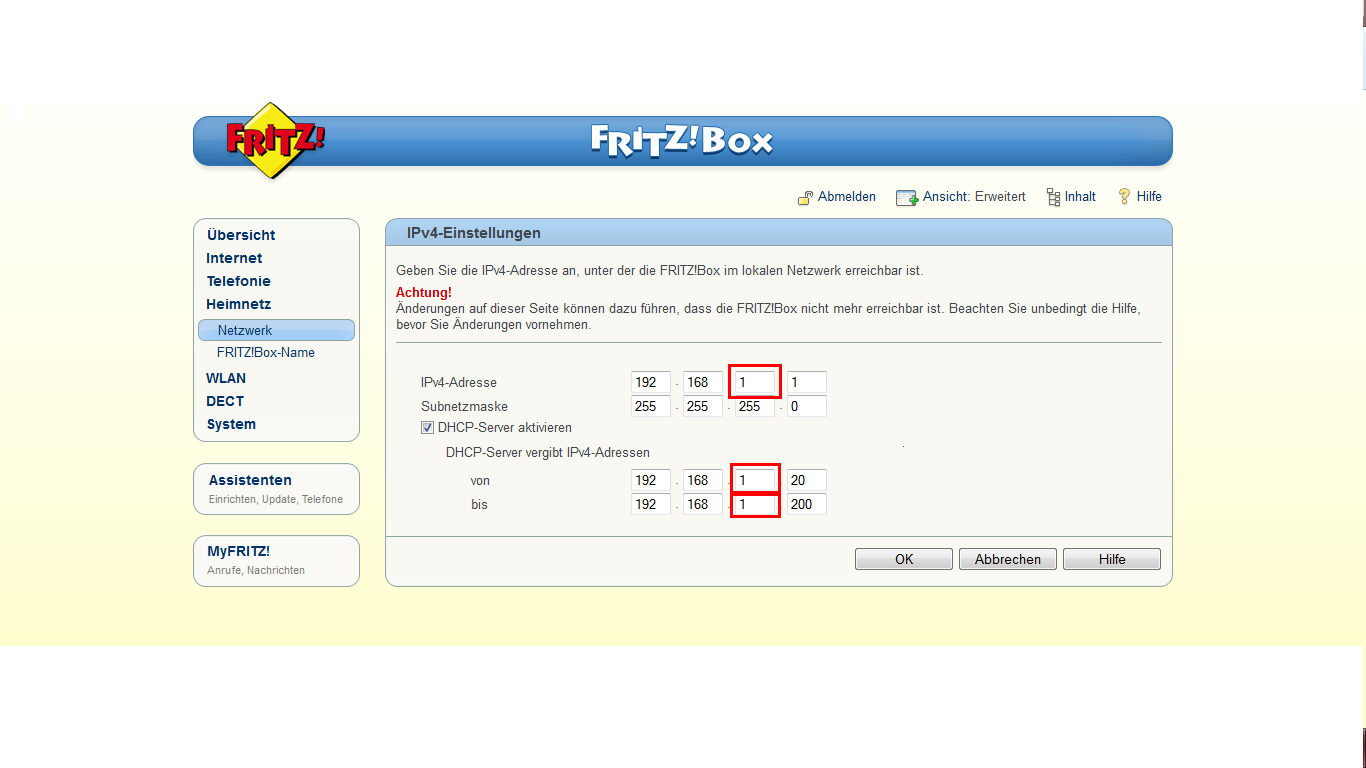Open the Assistenten panel link
The image size is (1366, 768).
pyautogui.click(x=250, y=480)
